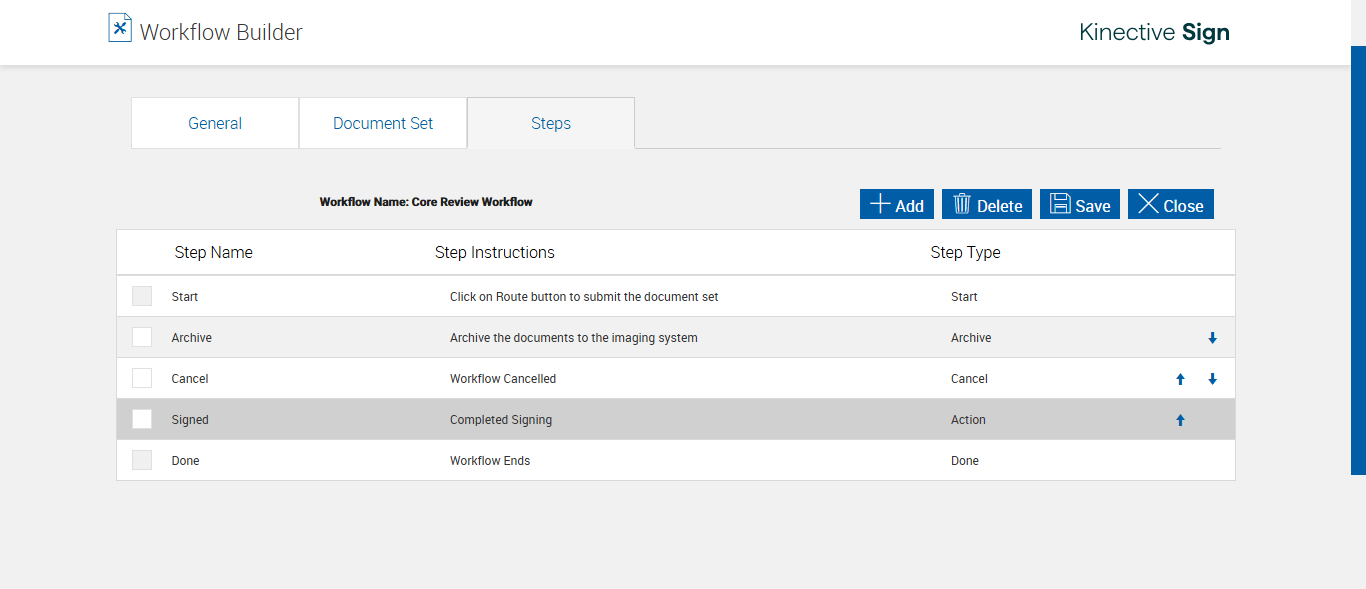1366x589 pixels.
Task: Click the Step Name column header
Action: 213,252
